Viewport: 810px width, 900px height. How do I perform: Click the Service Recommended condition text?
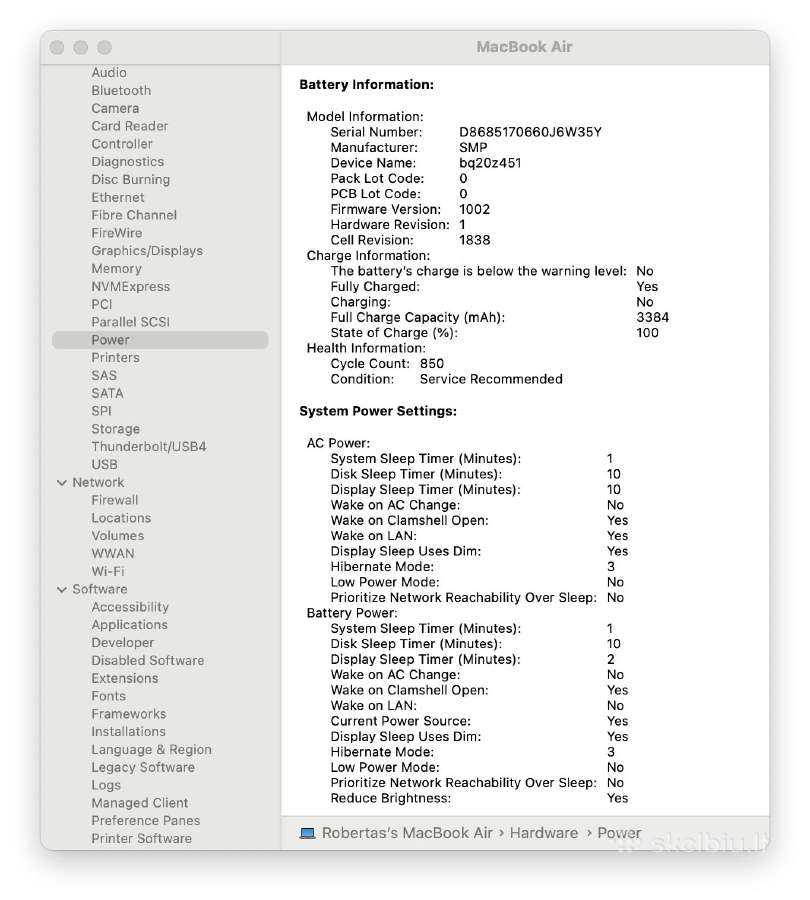click(491, 379)
